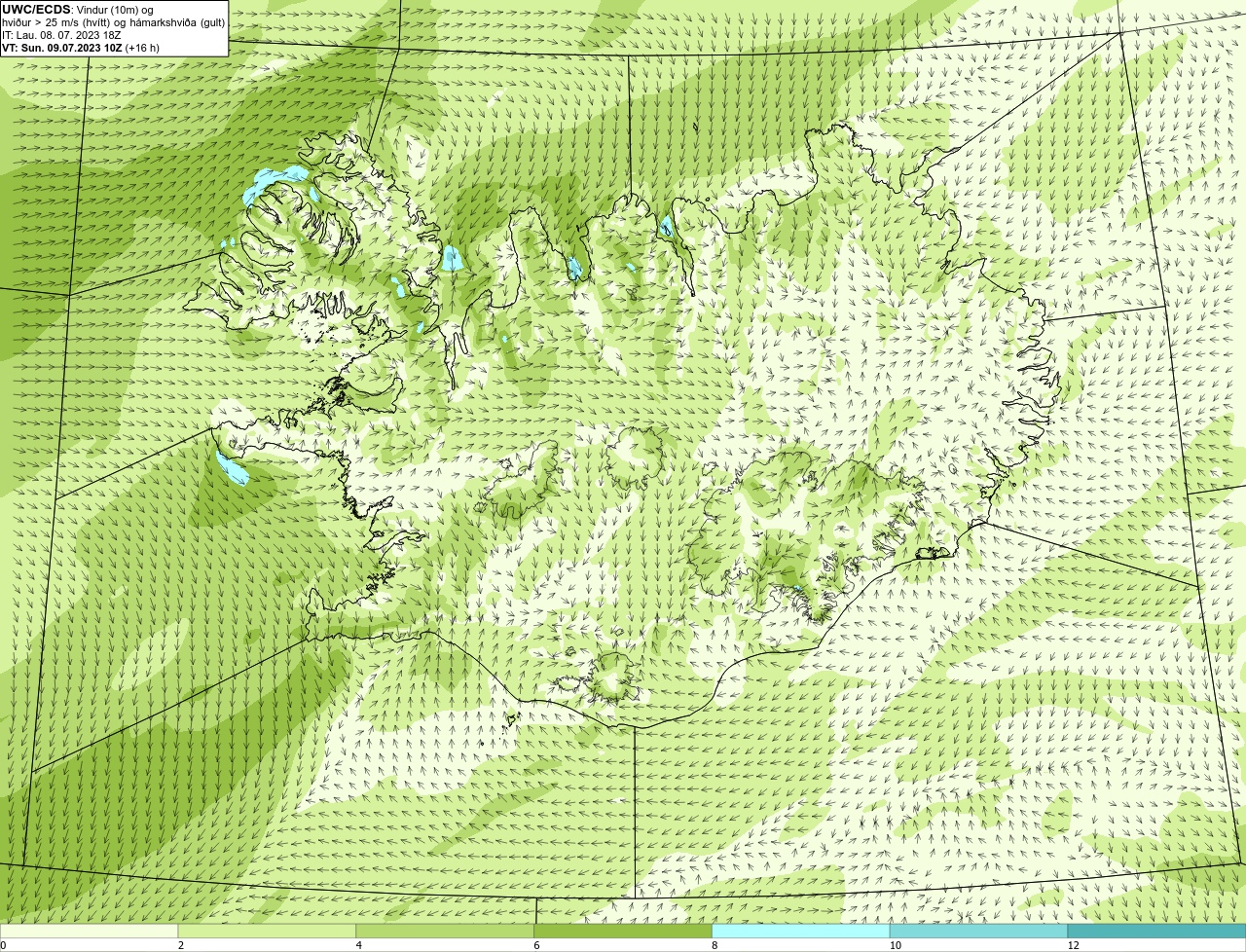This screenshot has width=1246, height=952.
Task: Click the 10–12 m/s cyan legend segment
Action: click(x=978, y=932)
